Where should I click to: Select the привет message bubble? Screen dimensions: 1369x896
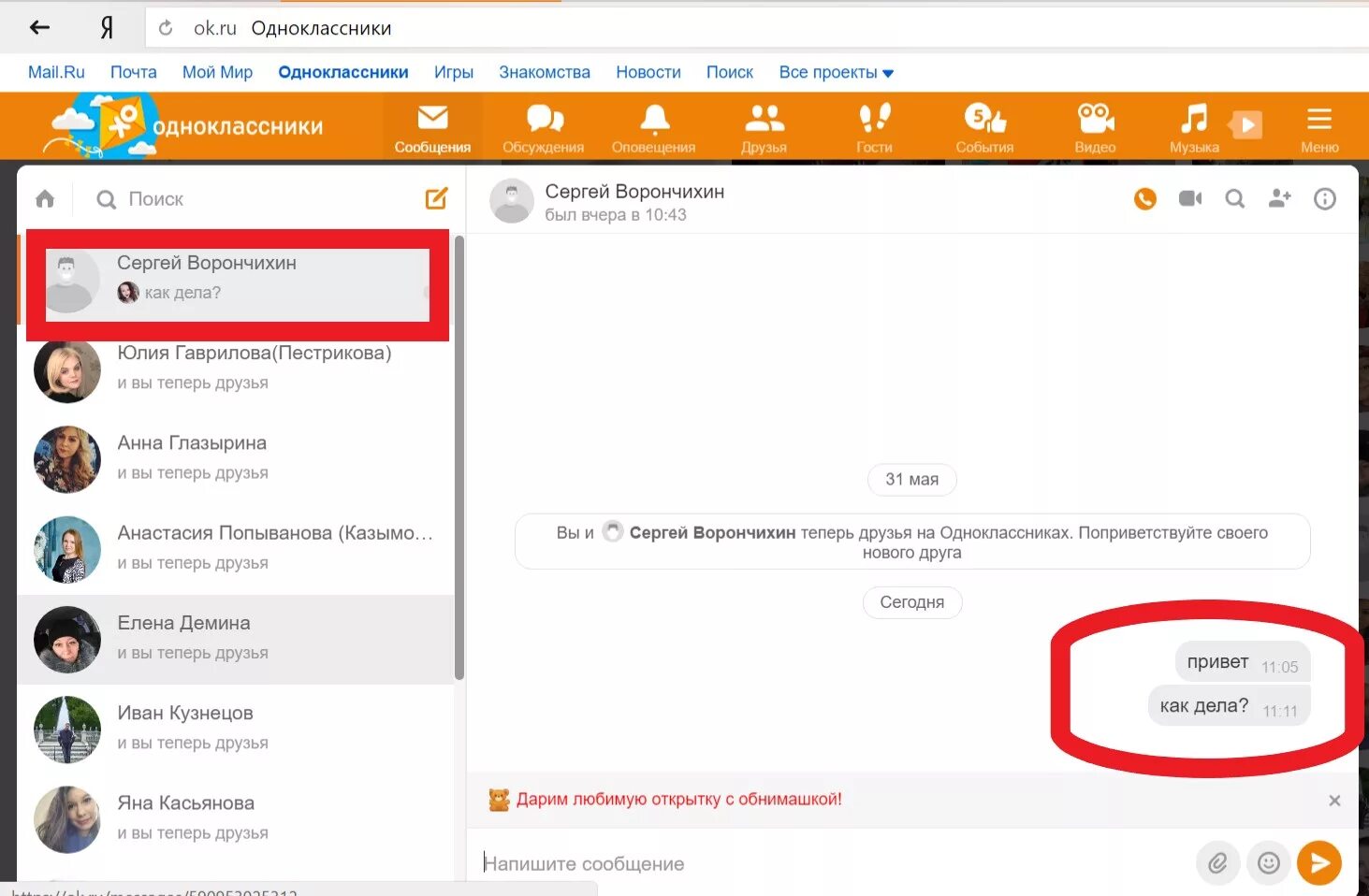(x=1243, y=662)
